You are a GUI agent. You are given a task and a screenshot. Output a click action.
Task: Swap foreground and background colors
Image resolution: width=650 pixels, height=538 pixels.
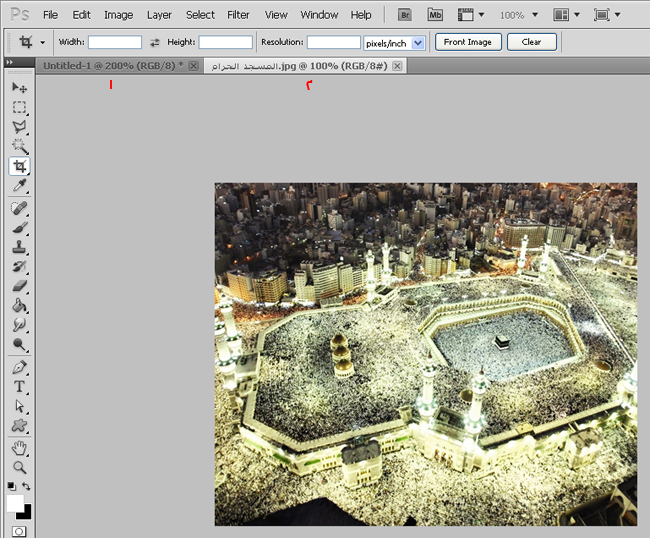coord(27,486)
